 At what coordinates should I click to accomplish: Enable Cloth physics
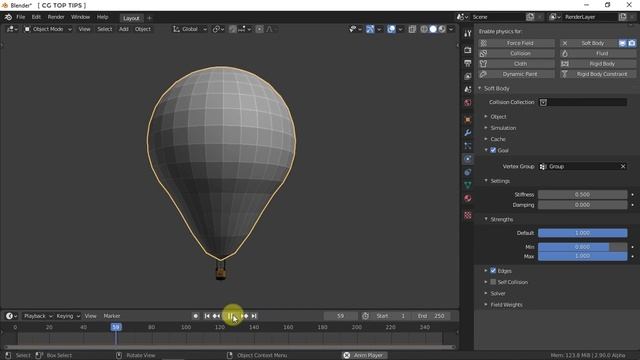tap(517, 64)
